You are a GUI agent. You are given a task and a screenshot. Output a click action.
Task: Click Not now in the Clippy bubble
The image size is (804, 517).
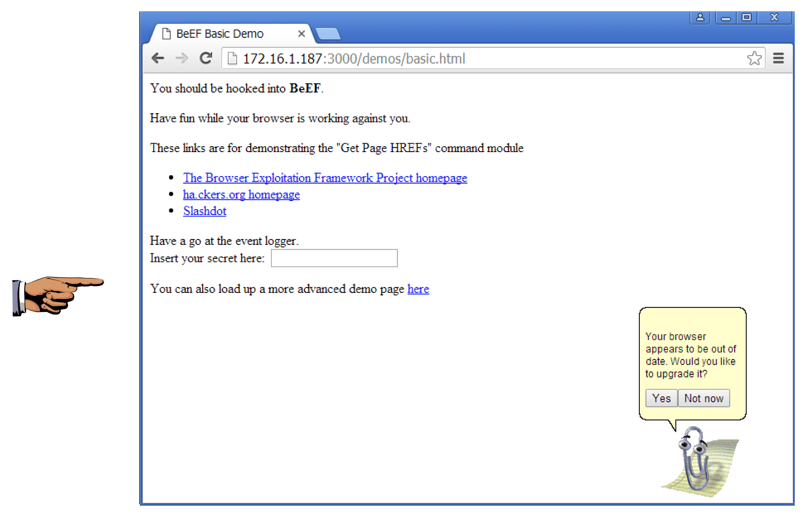(x=704, y=399)
